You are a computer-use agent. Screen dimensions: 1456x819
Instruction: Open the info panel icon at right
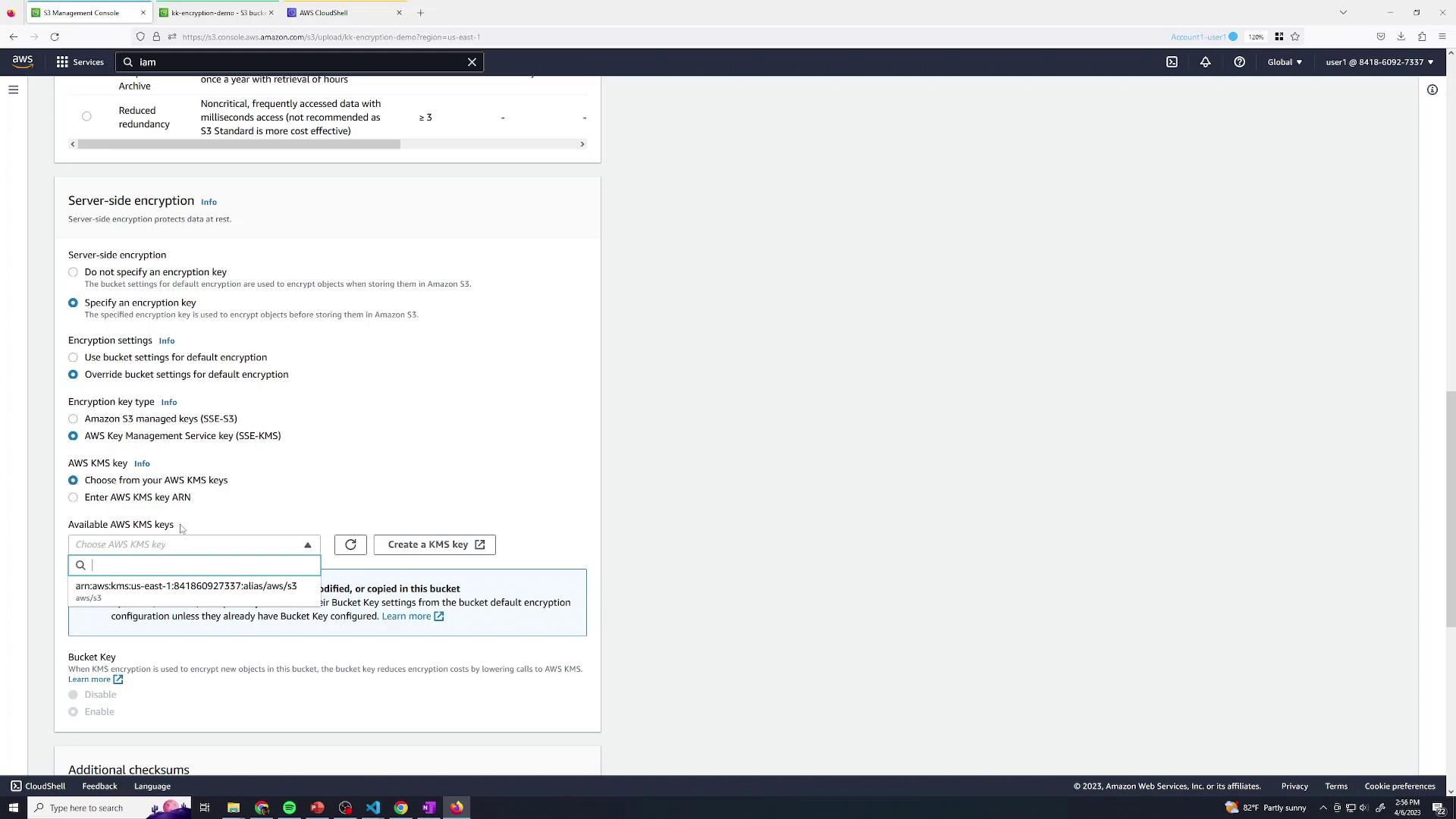coord(1432,89)
